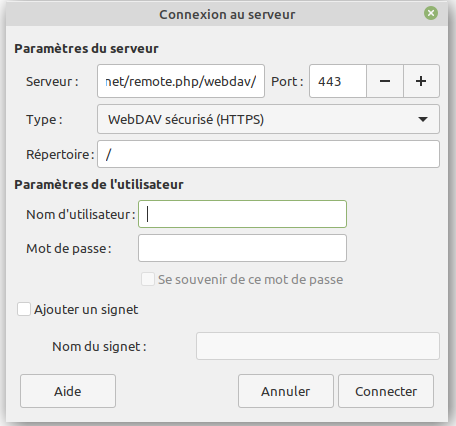Click the Mot de passe label
Viewport: 456px width, 426px height.
[69, 248]
